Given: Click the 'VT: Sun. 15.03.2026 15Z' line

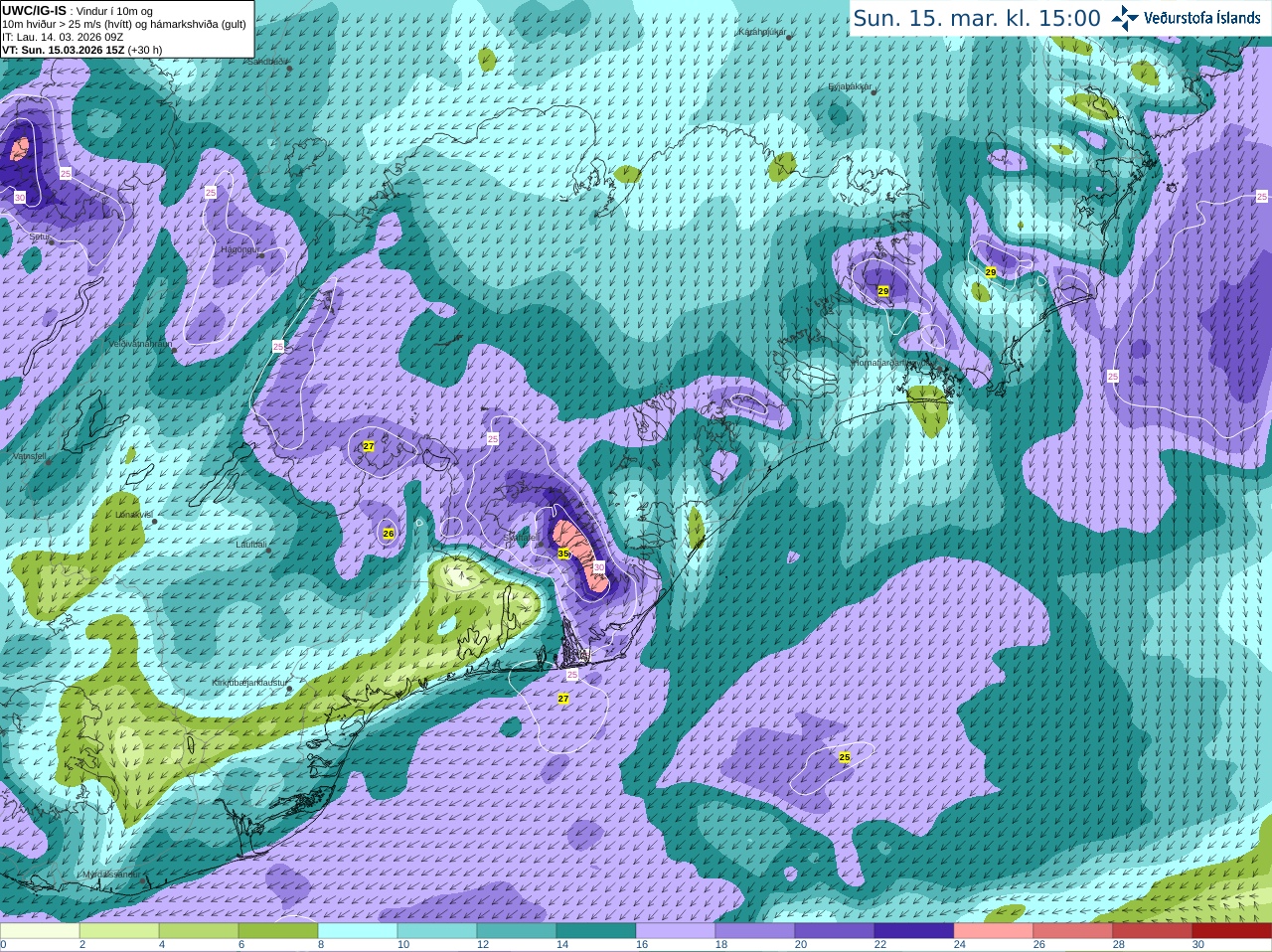Looking at the screenshot, I should click(63, 50).
